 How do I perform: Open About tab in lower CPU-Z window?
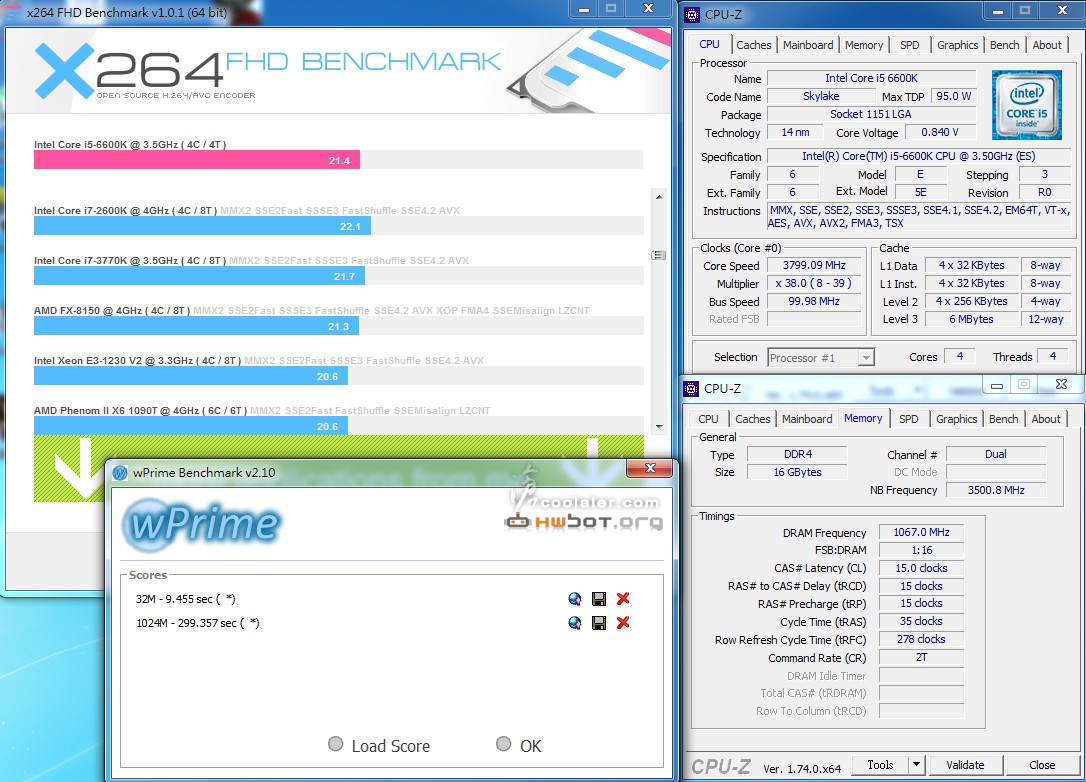tap(1046, 419)
